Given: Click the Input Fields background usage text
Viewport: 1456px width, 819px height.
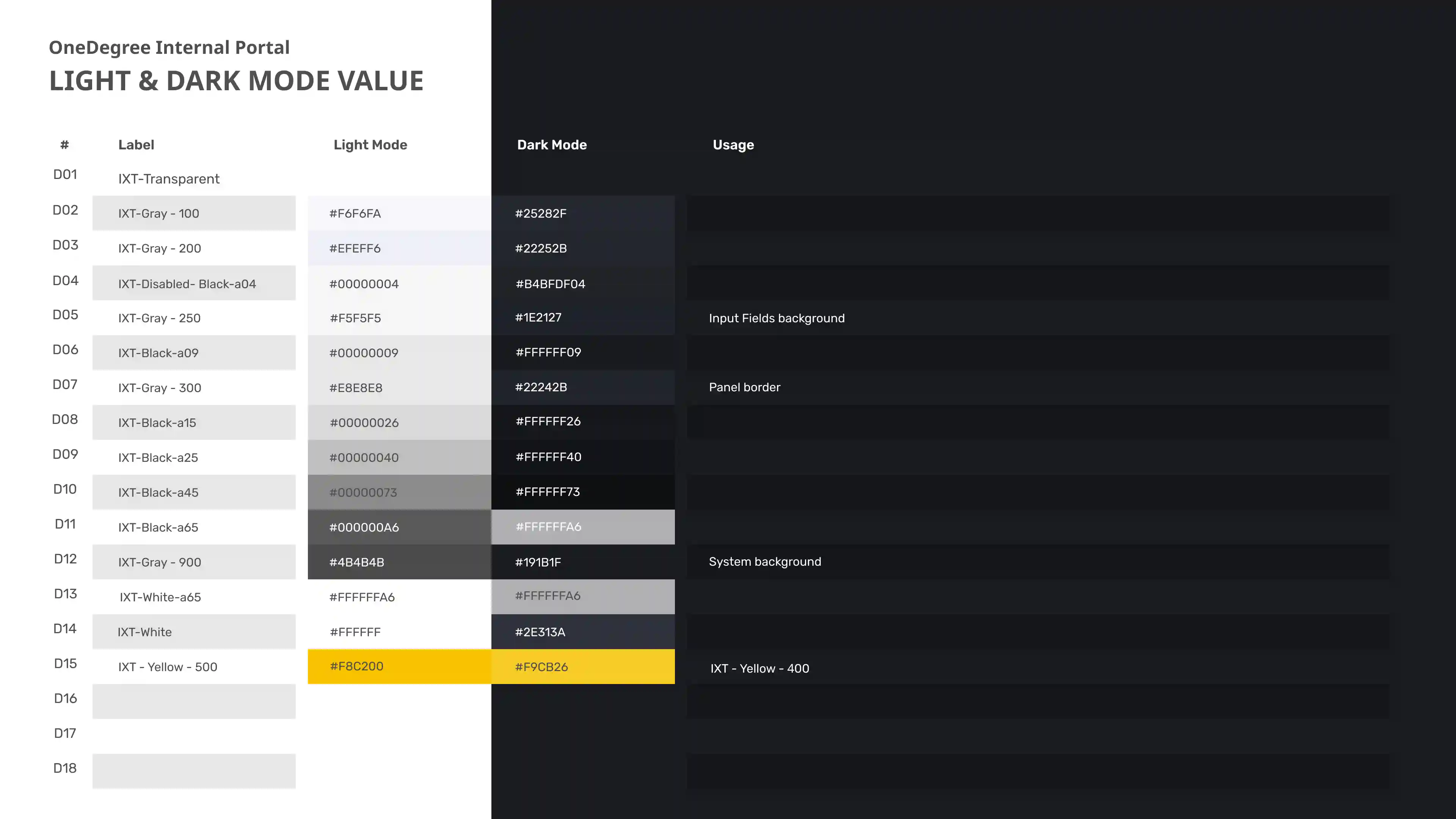Looking at the screenshot, I should point(777,318).
